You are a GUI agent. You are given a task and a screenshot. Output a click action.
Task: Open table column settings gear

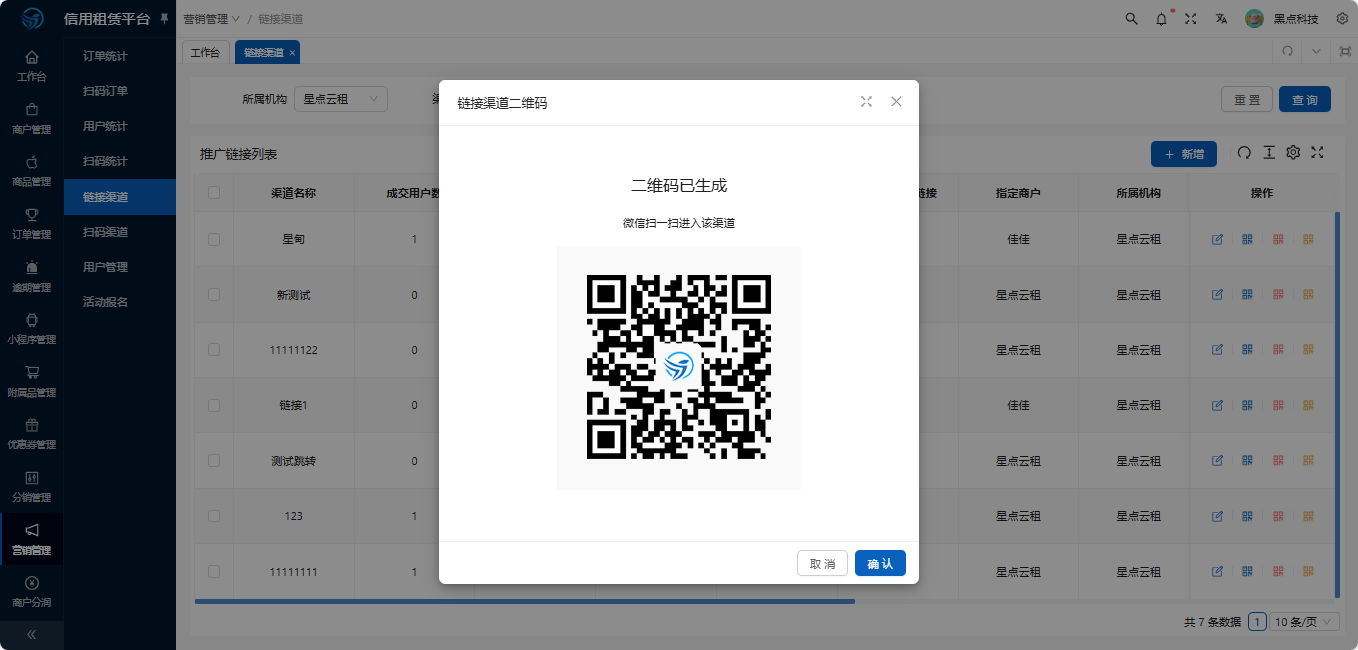[1293, 153]
